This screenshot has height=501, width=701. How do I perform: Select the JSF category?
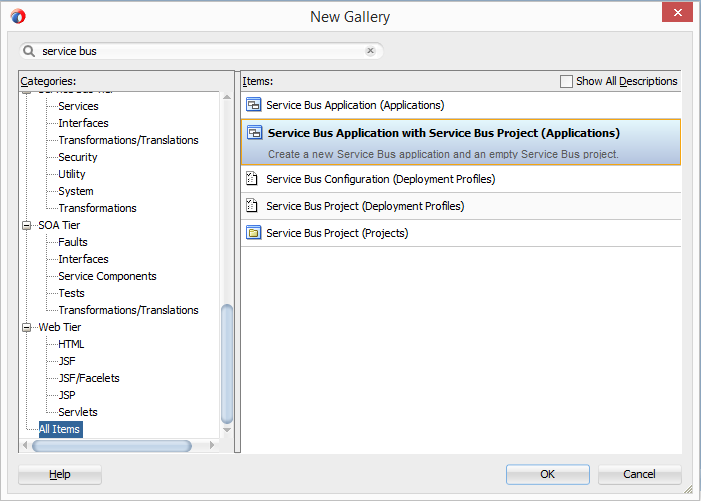coord(67,361)
